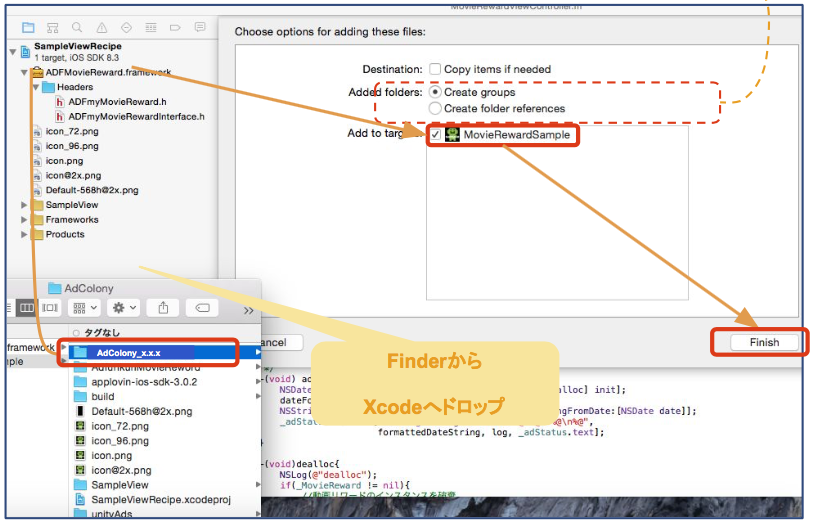
Task: Open the Symbol navigator icon
Action: (x=52, y=27)
